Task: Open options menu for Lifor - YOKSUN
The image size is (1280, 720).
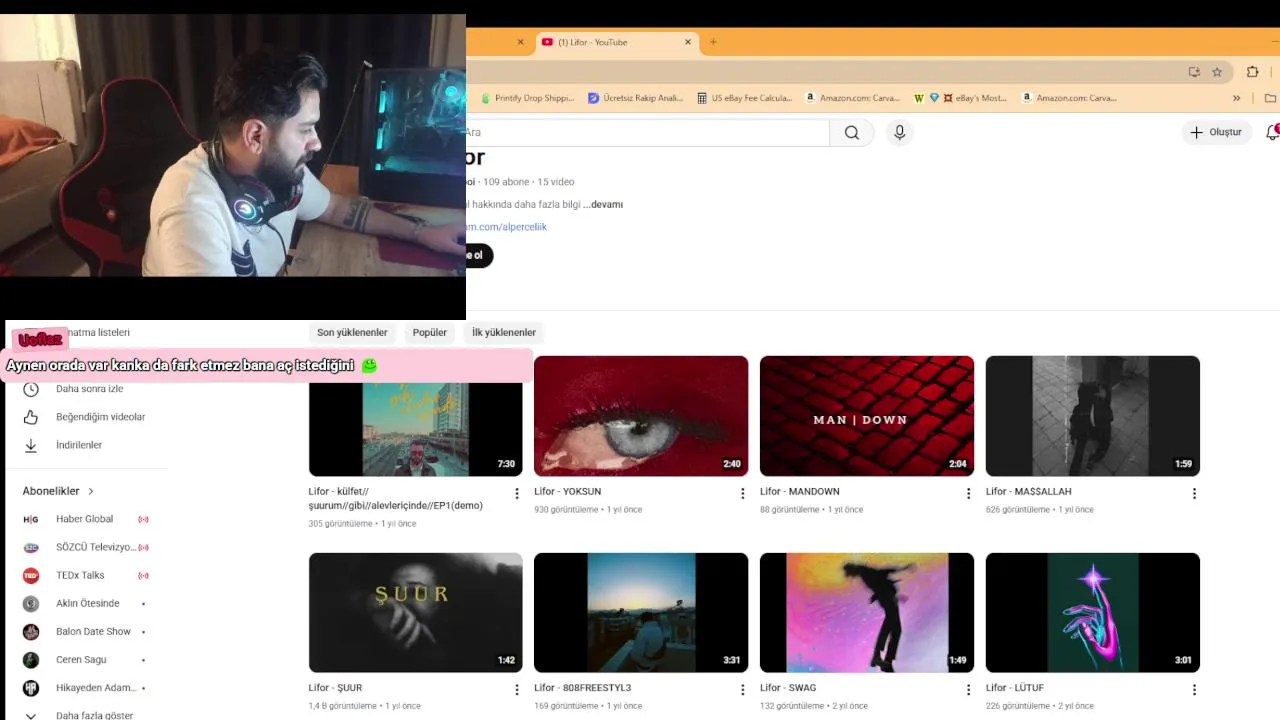Action: tap(743, 493)
